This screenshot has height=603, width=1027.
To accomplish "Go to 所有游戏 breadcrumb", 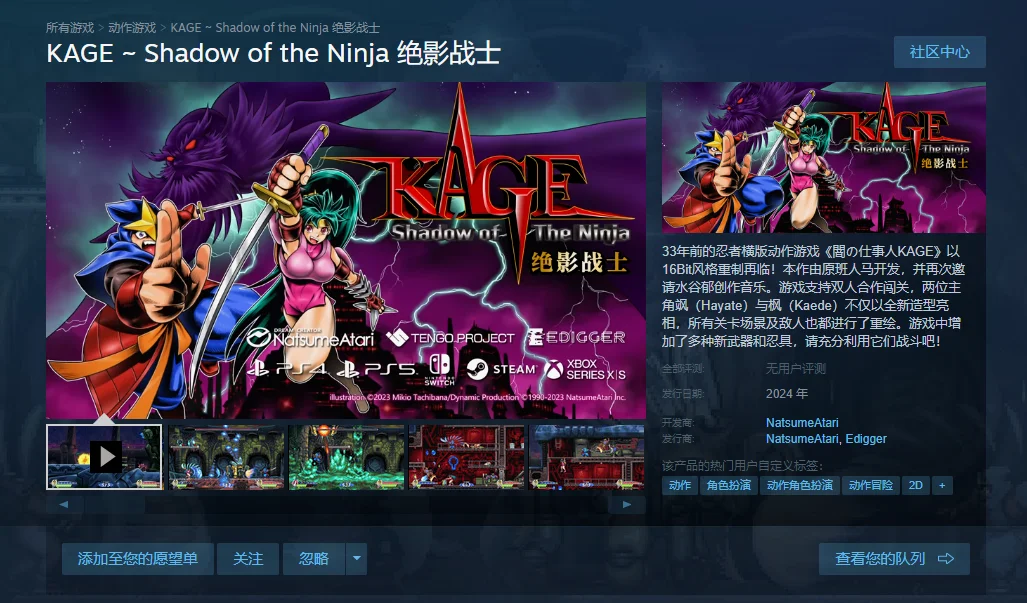I will 70,27.
